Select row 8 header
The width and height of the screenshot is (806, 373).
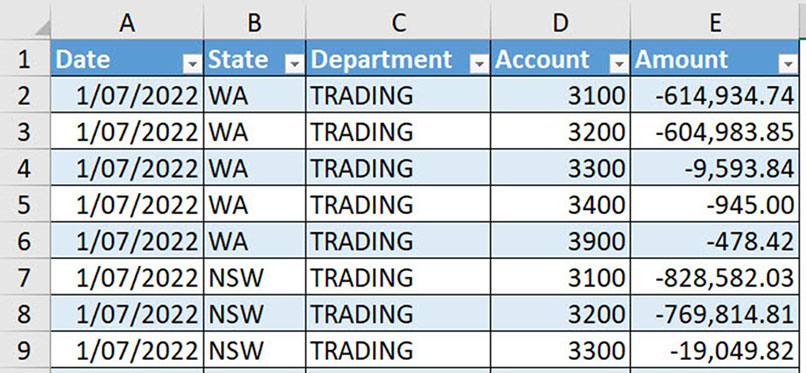click(25, 313)
